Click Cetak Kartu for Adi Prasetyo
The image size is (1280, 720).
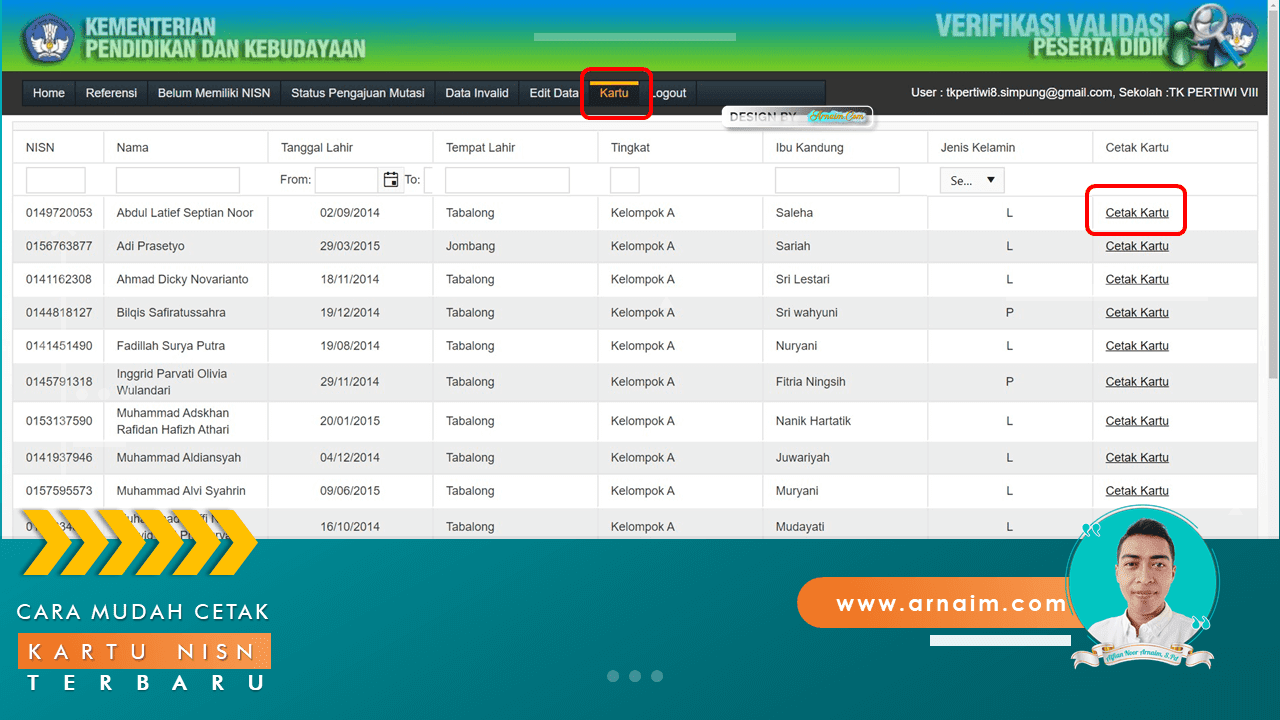click(x=1137, y=246)
